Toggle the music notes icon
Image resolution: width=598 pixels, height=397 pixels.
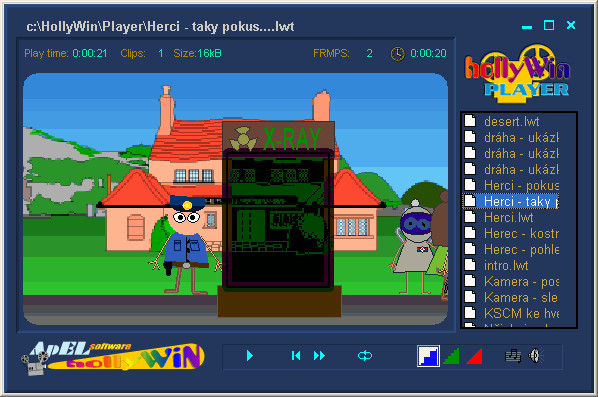pos(513,355)
